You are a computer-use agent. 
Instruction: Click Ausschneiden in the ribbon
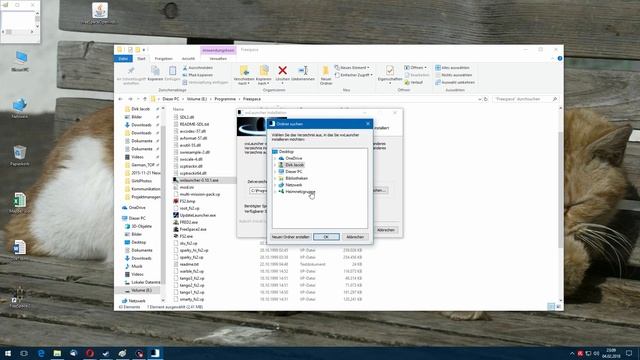coord(198,68)
